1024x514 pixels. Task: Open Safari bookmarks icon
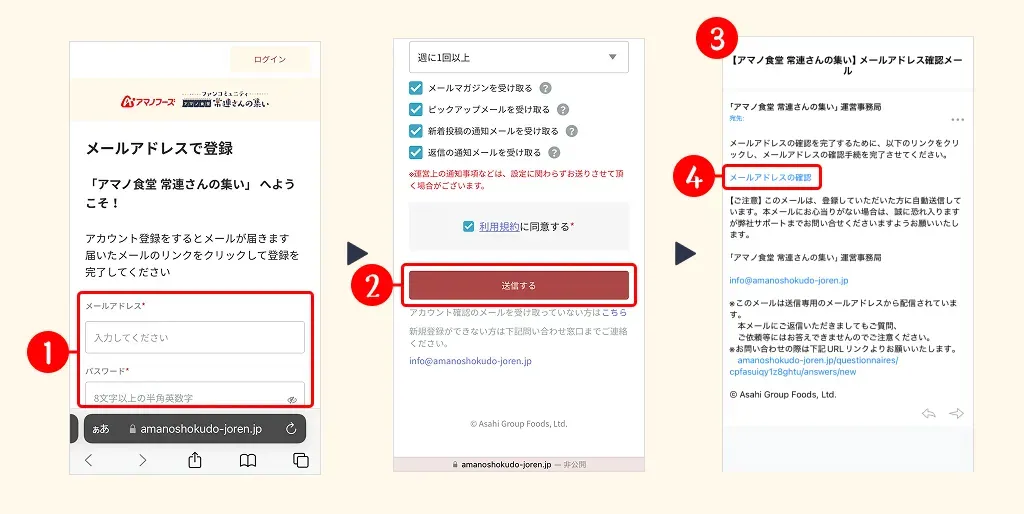click(x=248, y=460)
